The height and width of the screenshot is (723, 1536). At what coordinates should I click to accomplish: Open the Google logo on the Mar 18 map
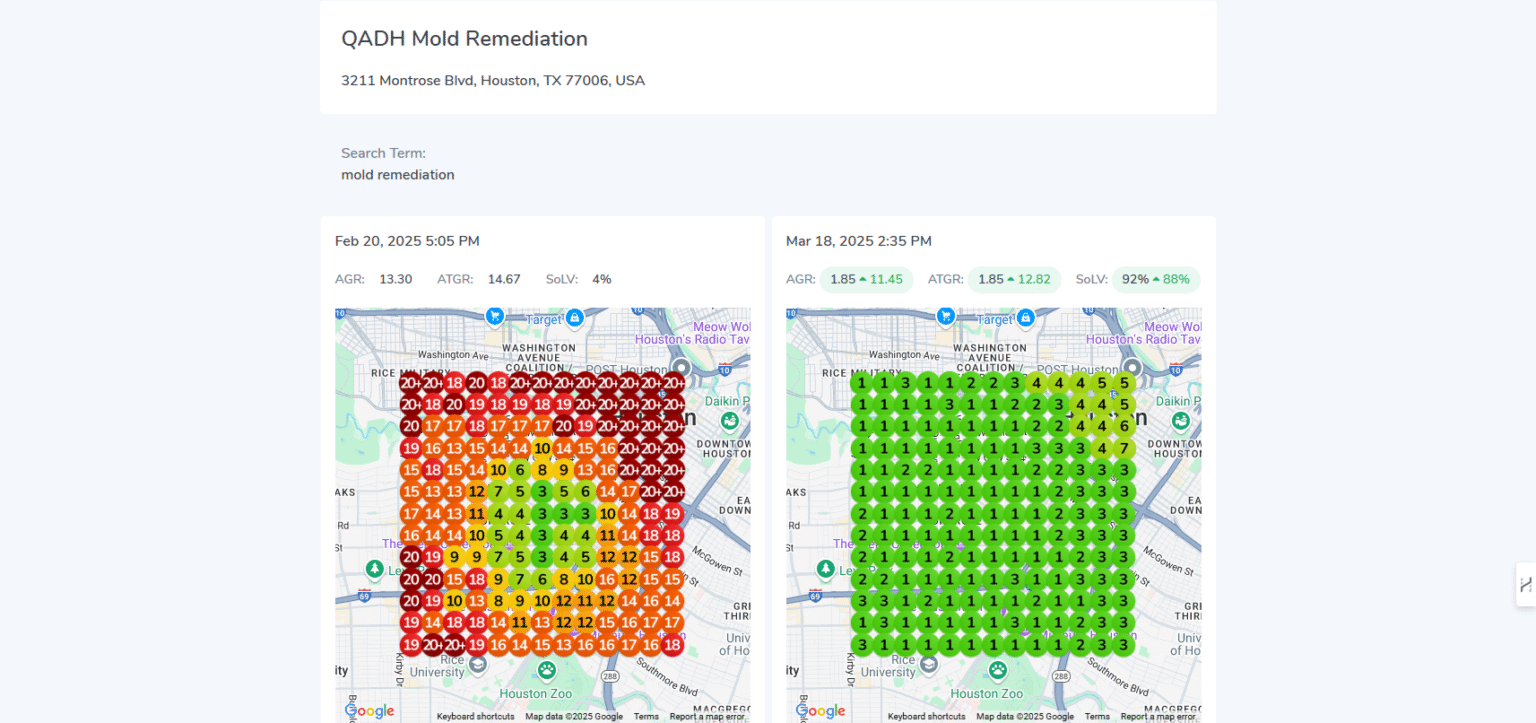click(820, 711)
